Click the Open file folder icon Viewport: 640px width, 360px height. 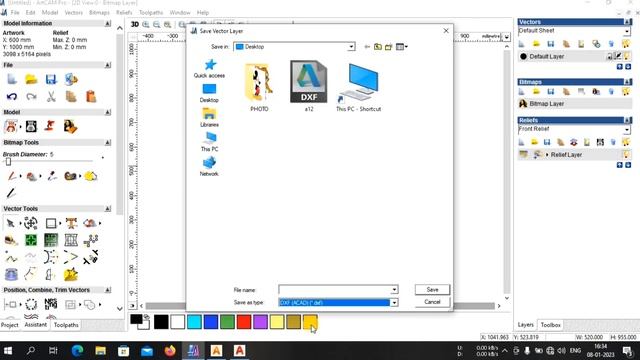tap(31, 79)
